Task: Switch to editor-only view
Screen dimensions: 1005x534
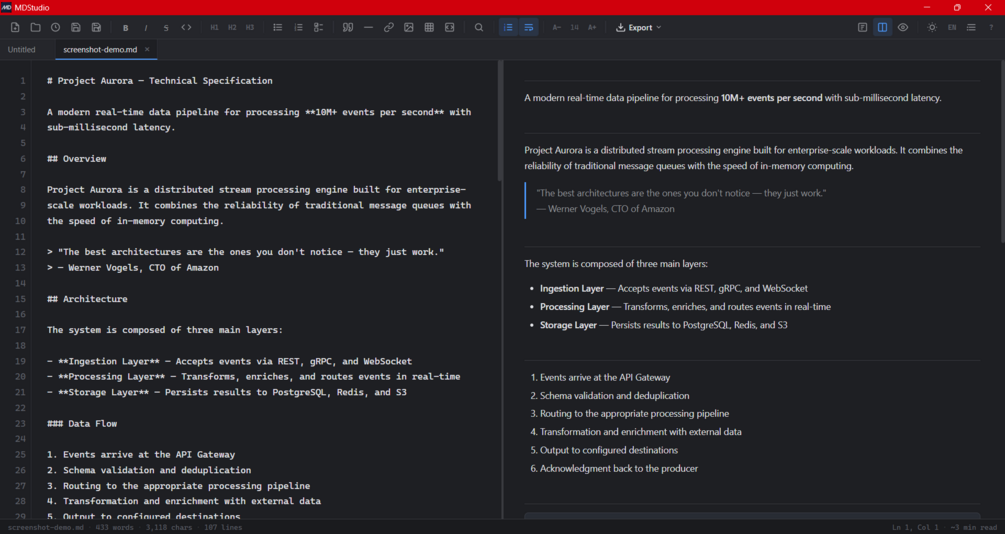Action: tap(863, 28)
